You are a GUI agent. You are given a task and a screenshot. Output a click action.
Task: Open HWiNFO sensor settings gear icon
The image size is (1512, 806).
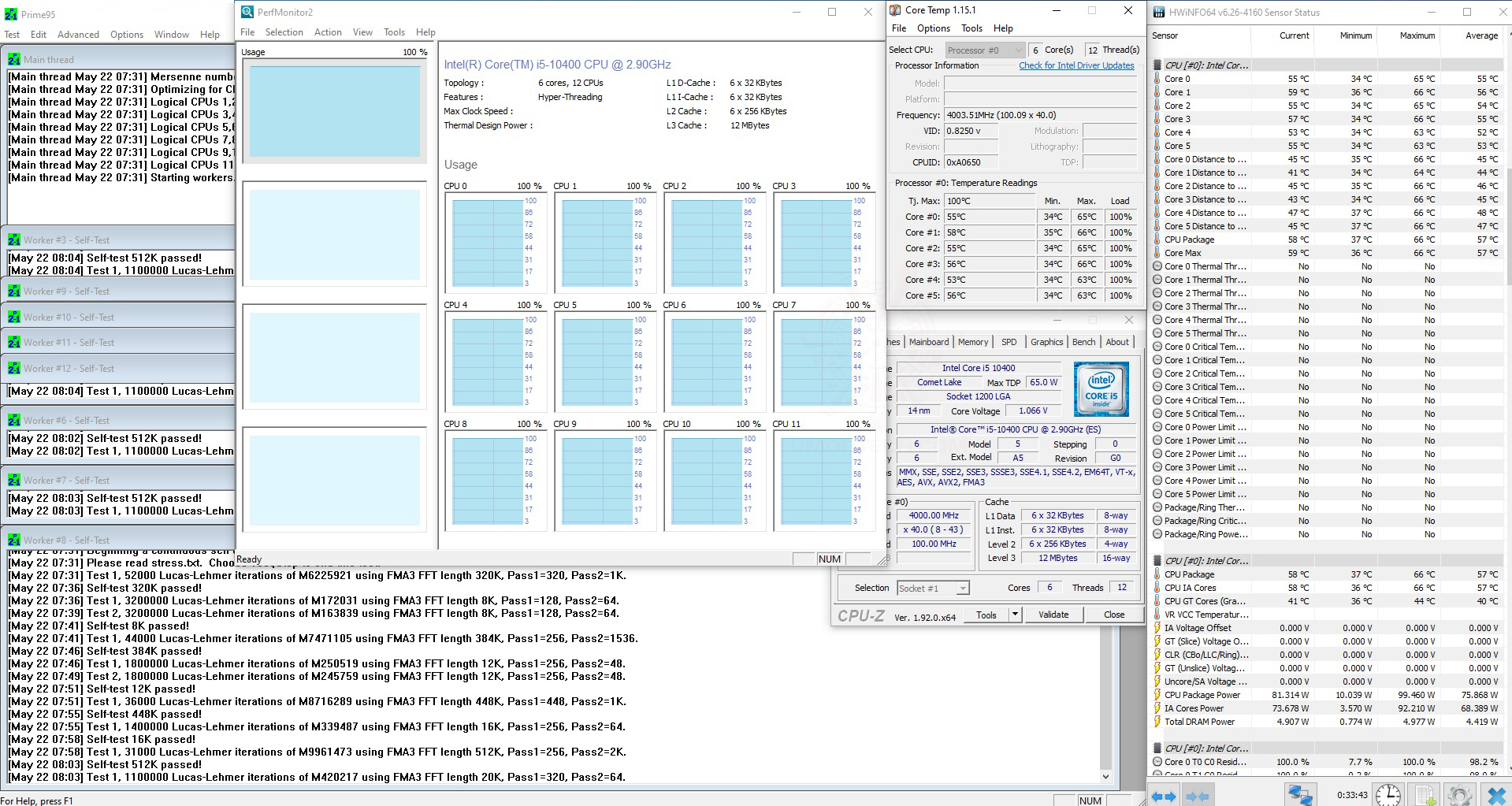click(x=1459, y=795)
